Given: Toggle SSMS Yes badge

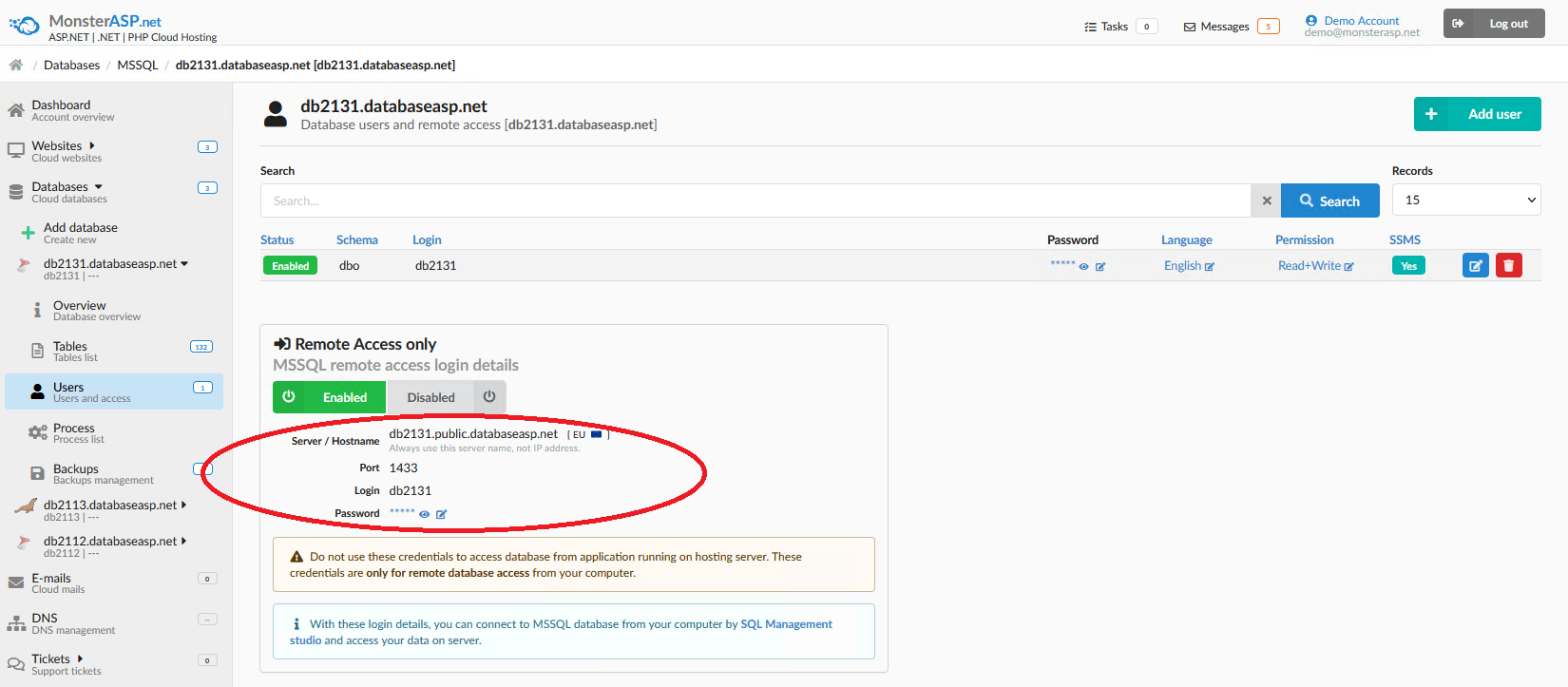Looking at the screenshot, I should pos(1408,266).
